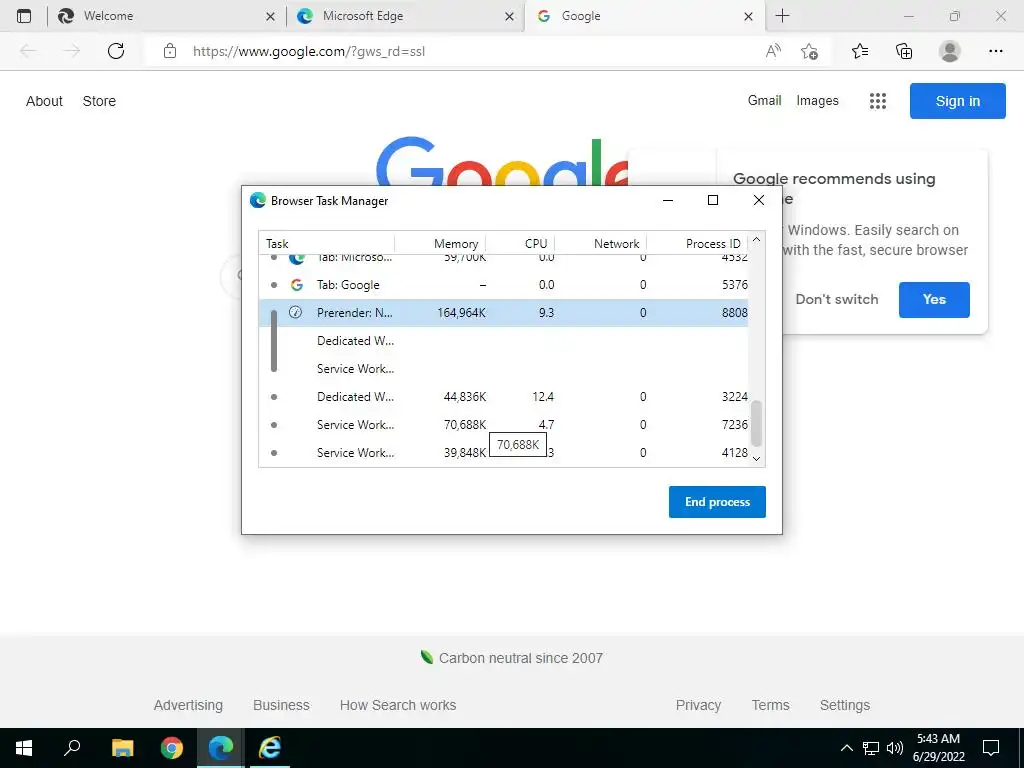Close the Microsoft Edge tab
The width and height of the screenshot is (1024, 768).
[x=509, y=16]
